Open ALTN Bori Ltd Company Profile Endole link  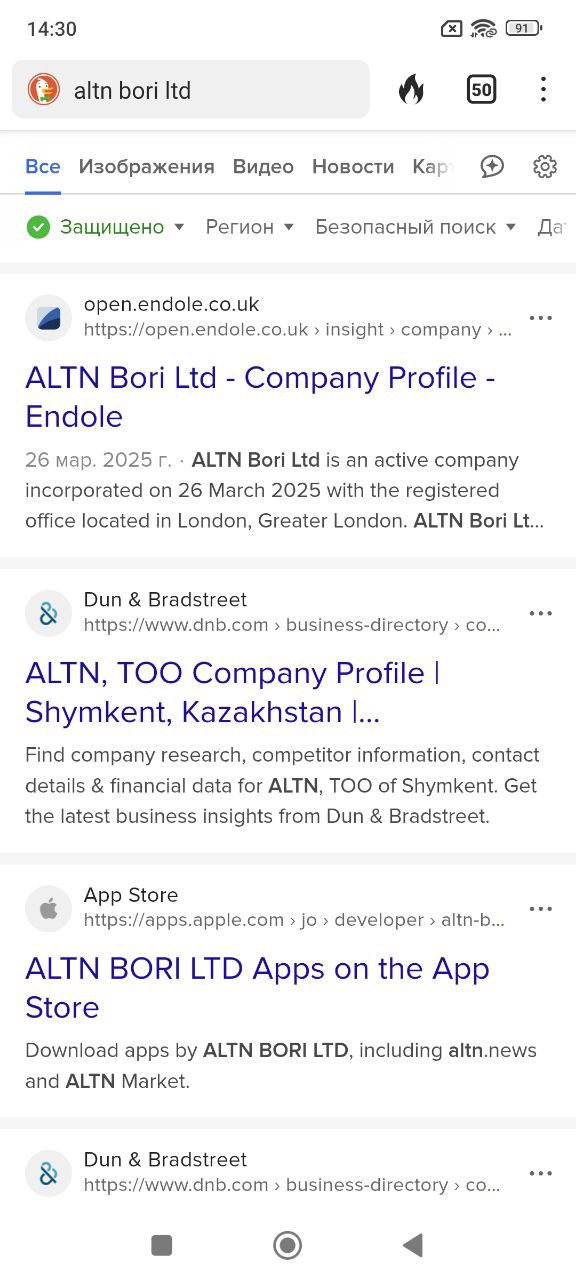click(x=260, y=397)
